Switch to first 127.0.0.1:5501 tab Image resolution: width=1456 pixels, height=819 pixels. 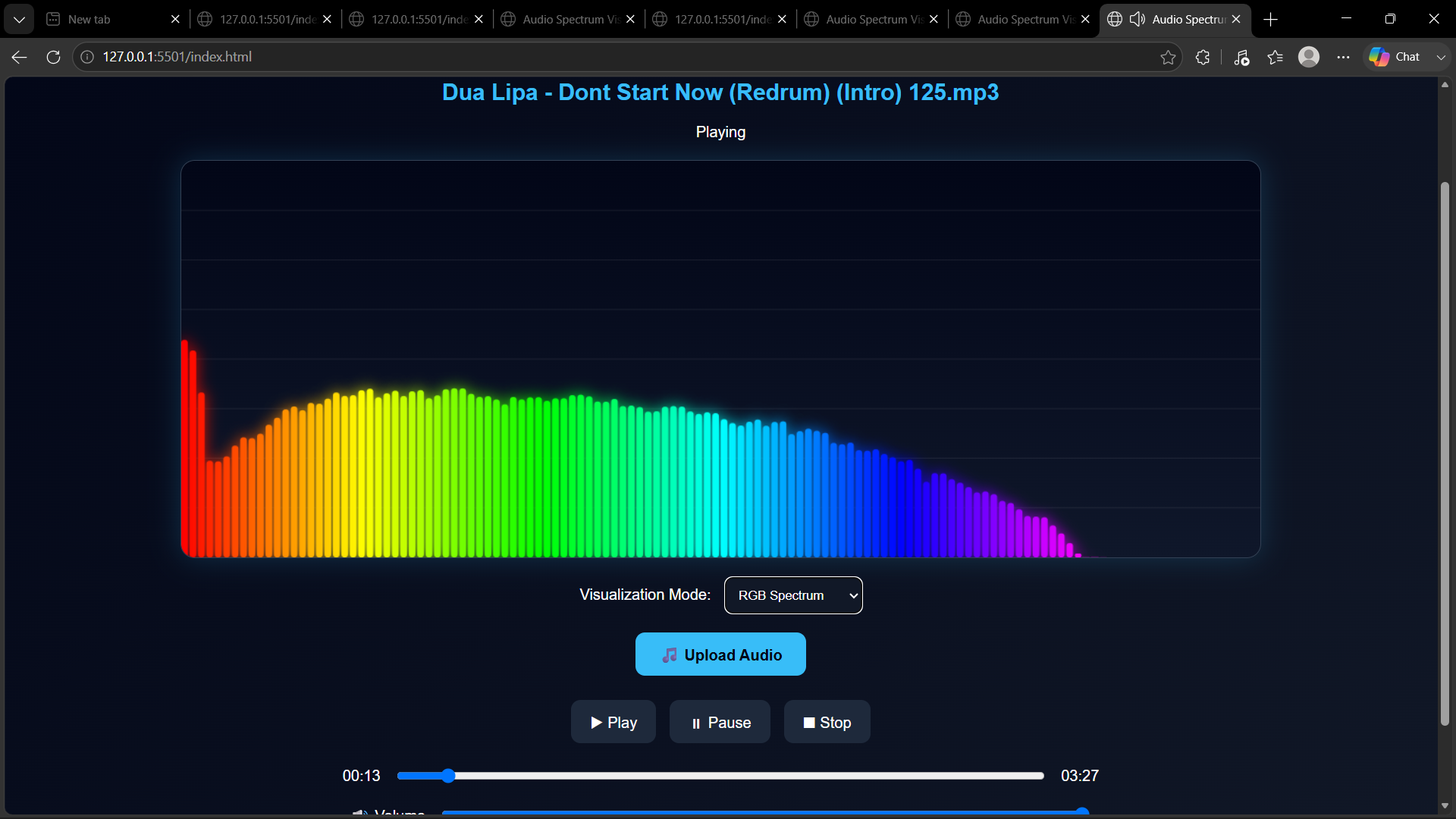pos(264,19)
